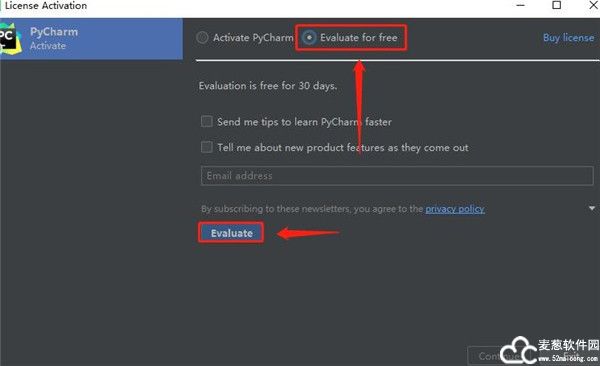The height and width of the screenshot is (366, 600).
Task: Select the Evaluate for free option
Action: coord(309,38)
